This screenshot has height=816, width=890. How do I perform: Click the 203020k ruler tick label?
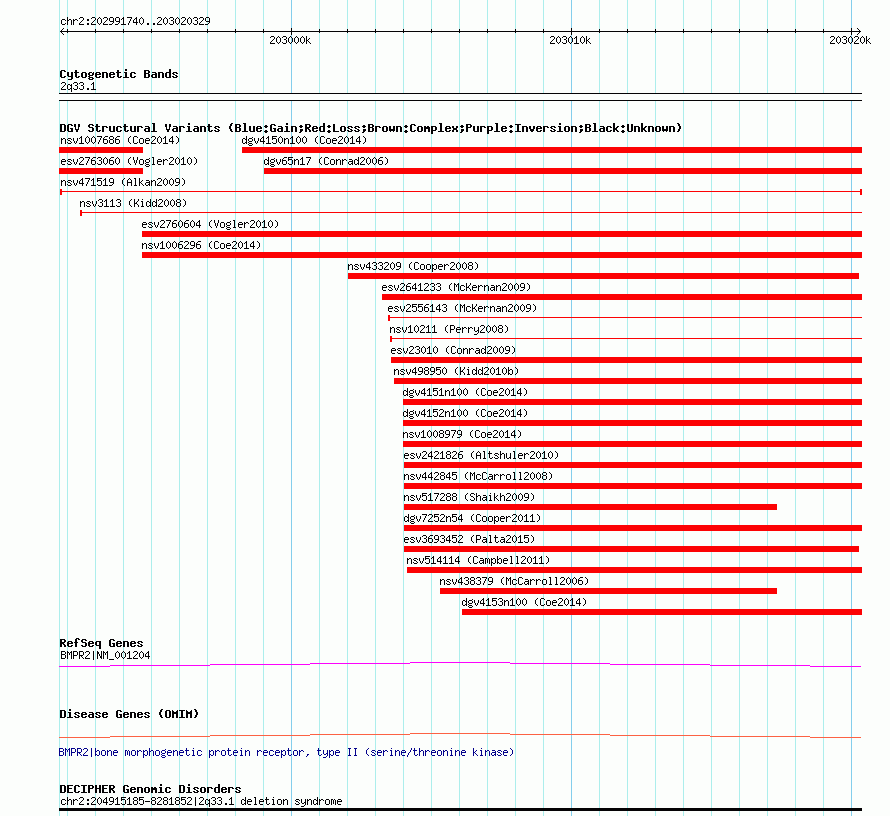pyautogui.click(x=850, y=40)
